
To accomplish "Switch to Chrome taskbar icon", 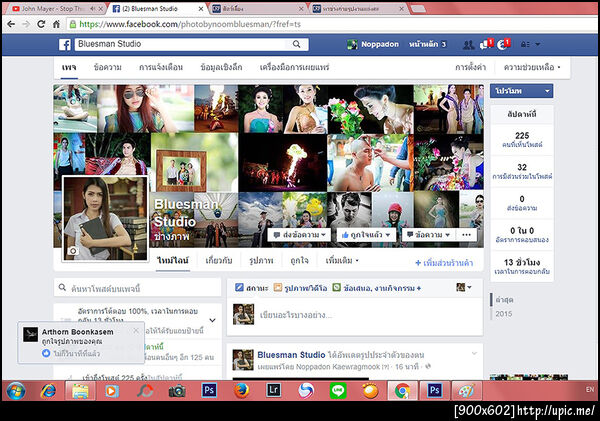I will coord(402,391).
